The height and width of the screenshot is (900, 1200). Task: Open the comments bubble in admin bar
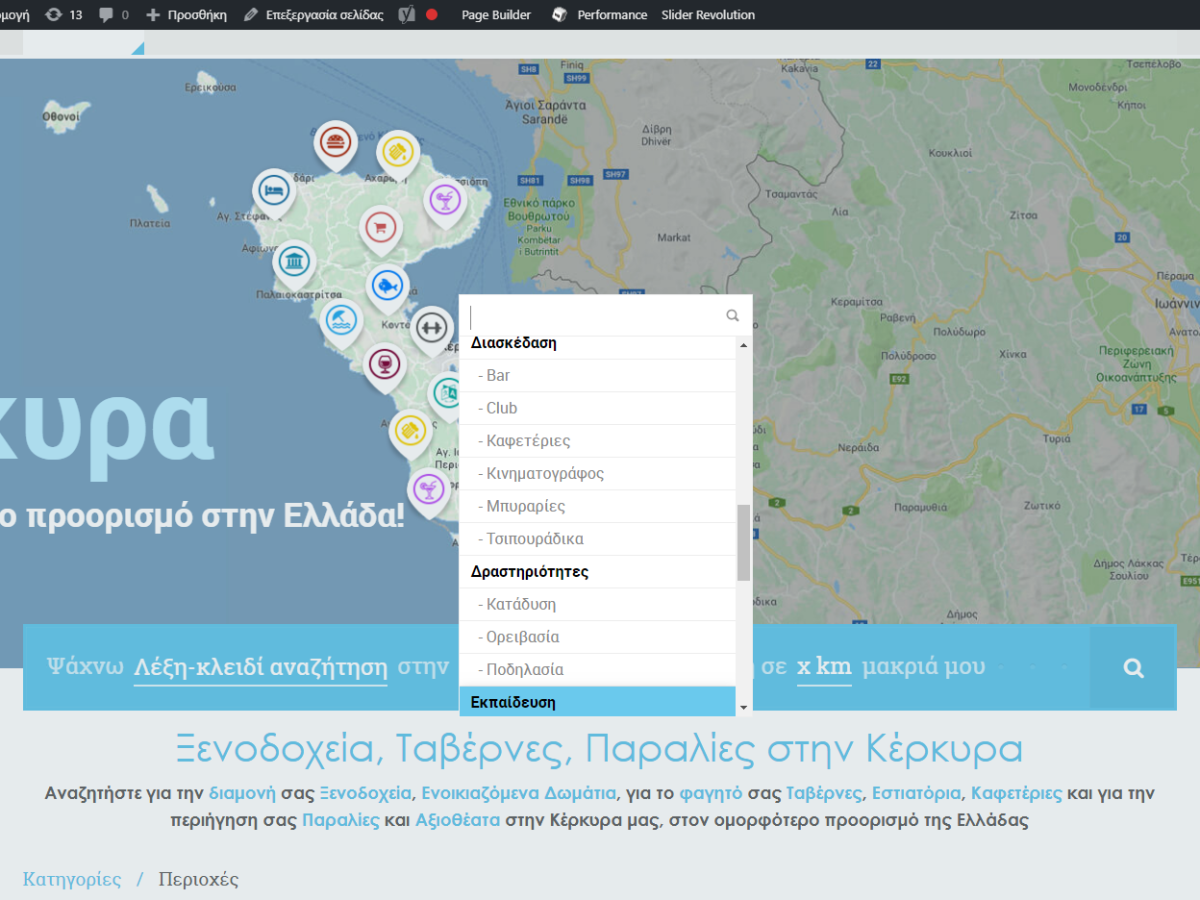pos(114,15)
